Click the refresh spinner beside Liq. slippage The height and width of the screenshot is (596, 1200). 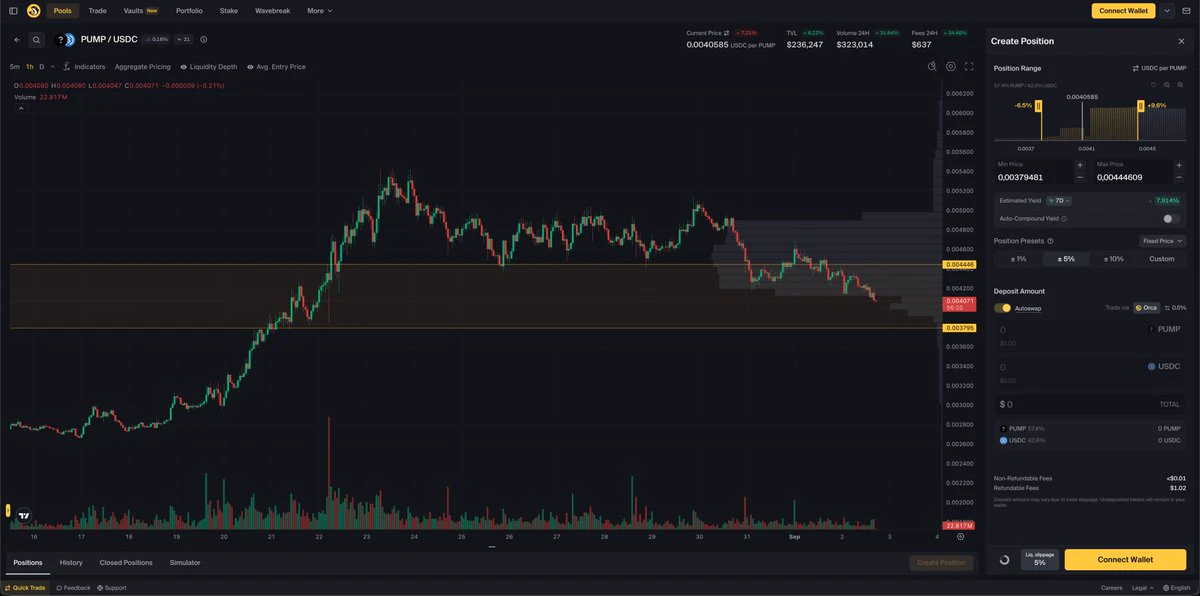tap(1005, 560)
